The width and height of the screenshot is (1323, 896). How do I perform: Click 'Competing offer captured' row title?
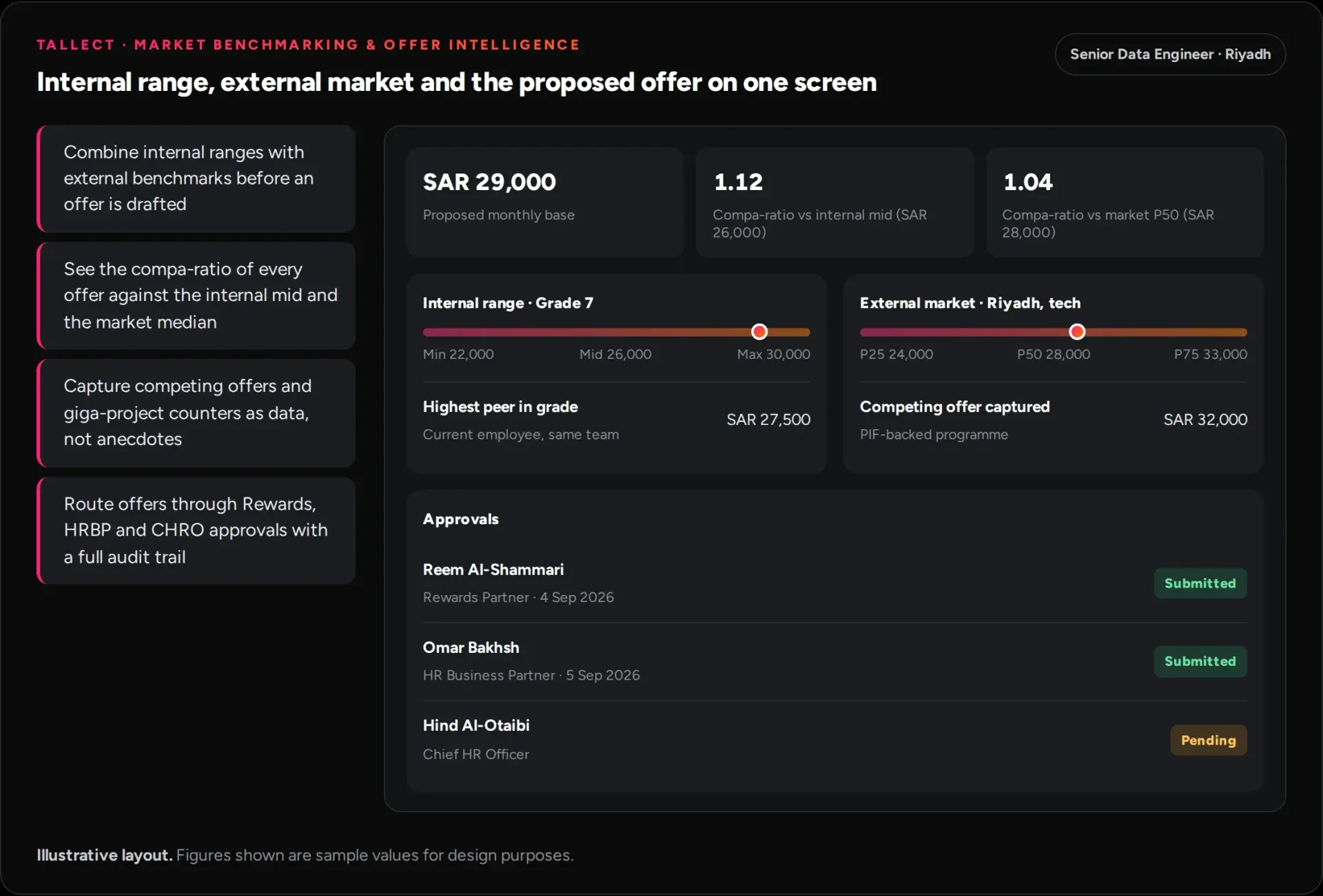pyautogui.click(x=955, y=407)
